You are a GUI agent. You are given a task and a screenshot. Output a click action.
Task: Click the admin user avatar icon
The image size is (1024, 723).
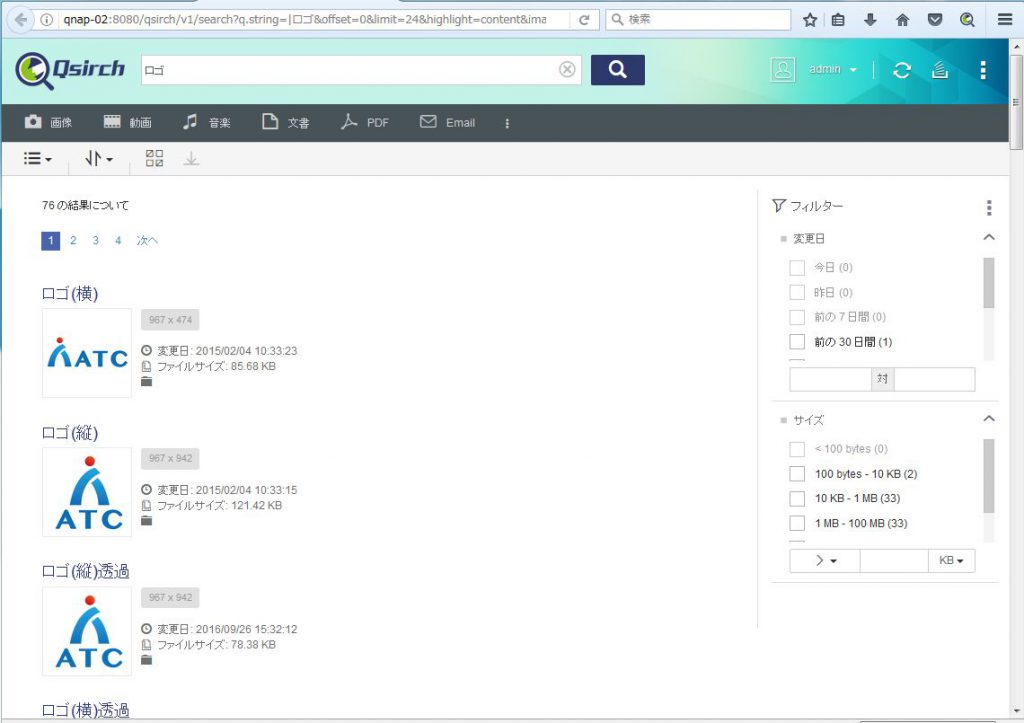(782, 69)
